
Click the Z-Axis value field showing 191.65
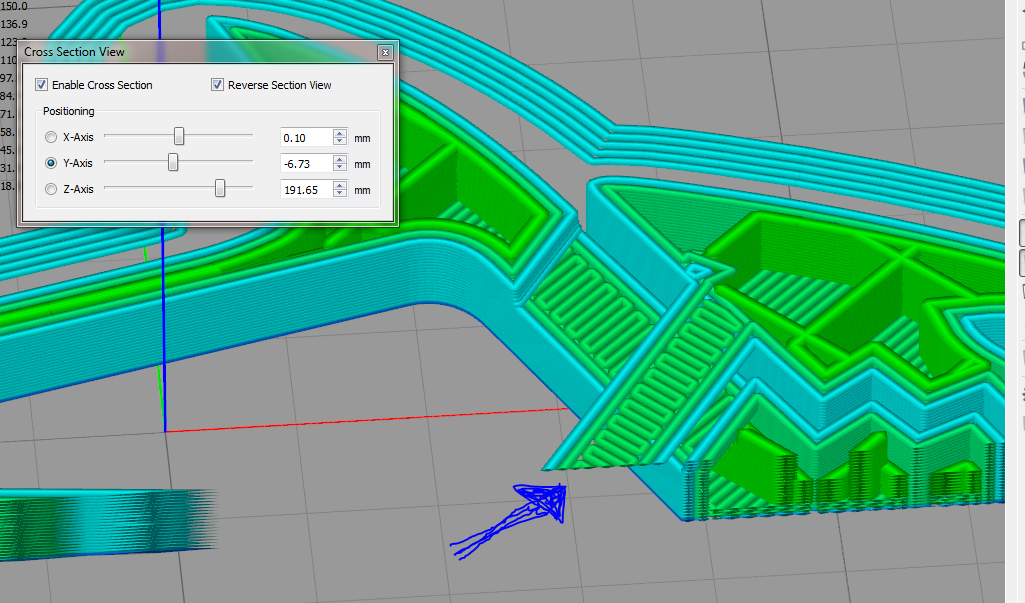[307, 190]
